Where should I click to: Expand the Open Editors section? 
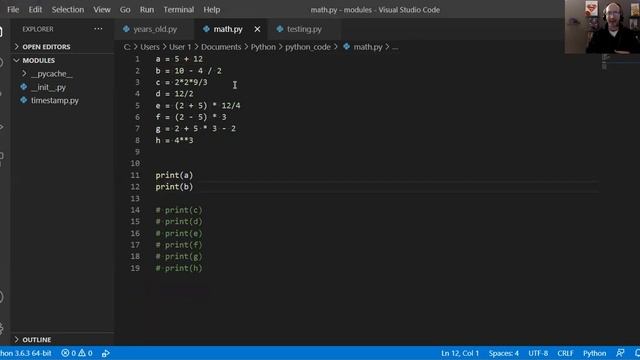[17, 47]
